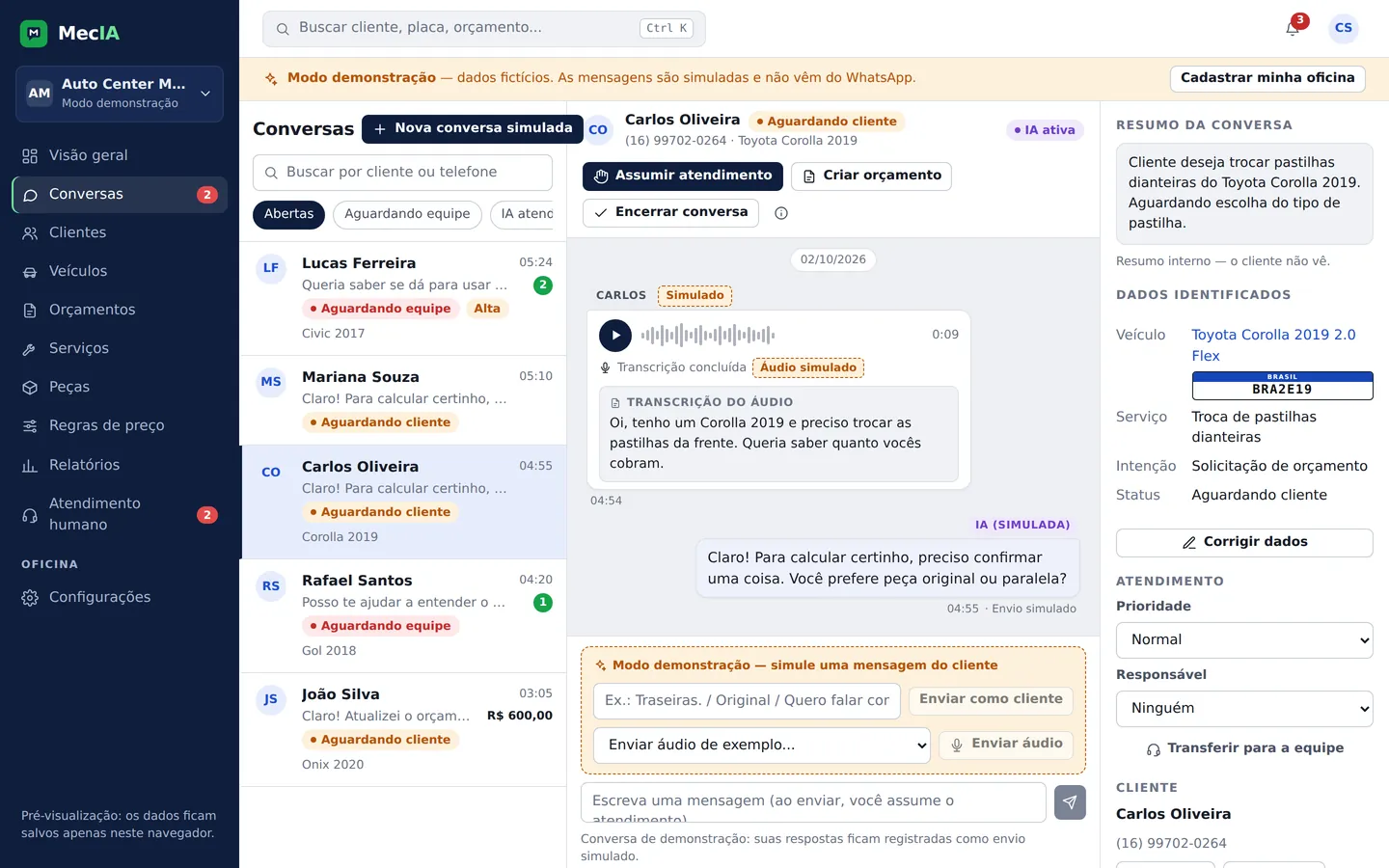
Task: Open the notifications bell
Action: 1293,28
